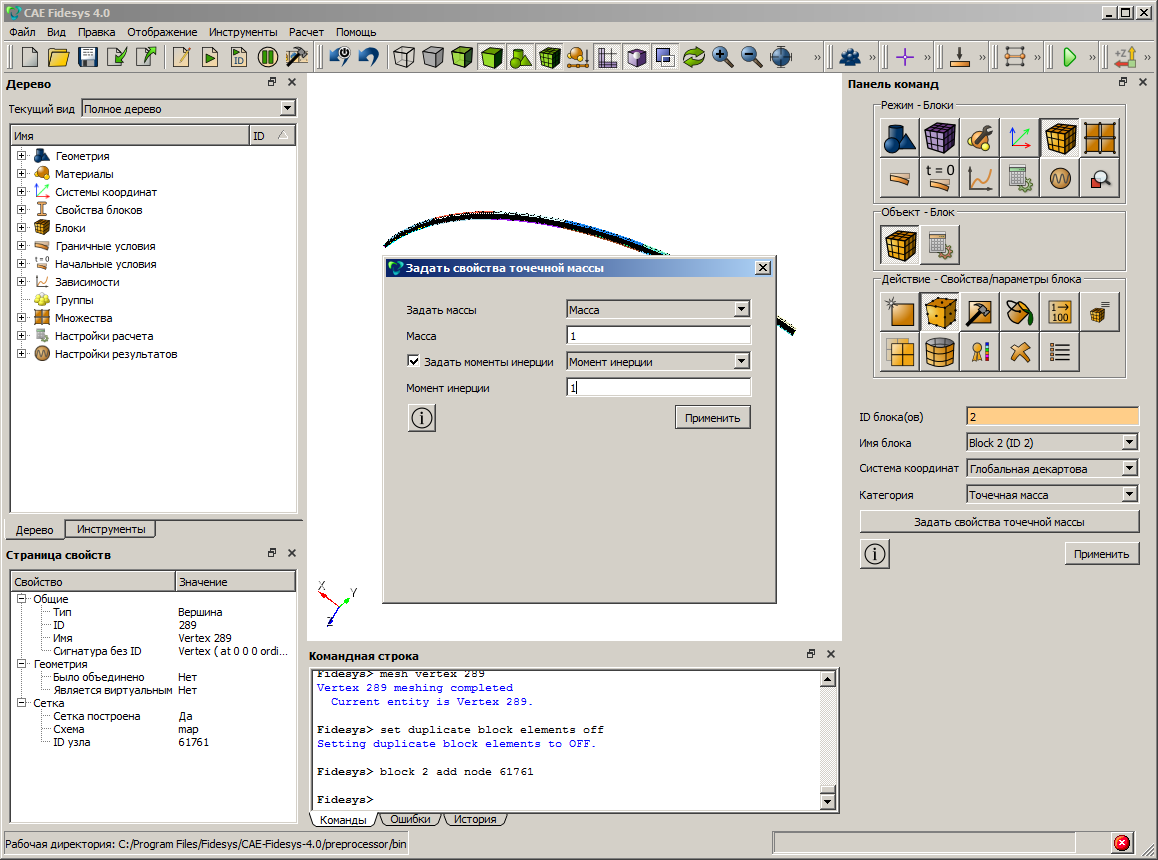Click Применить button in point mass dialog
The image size is (1158, 860).
[x=713, y=417]
